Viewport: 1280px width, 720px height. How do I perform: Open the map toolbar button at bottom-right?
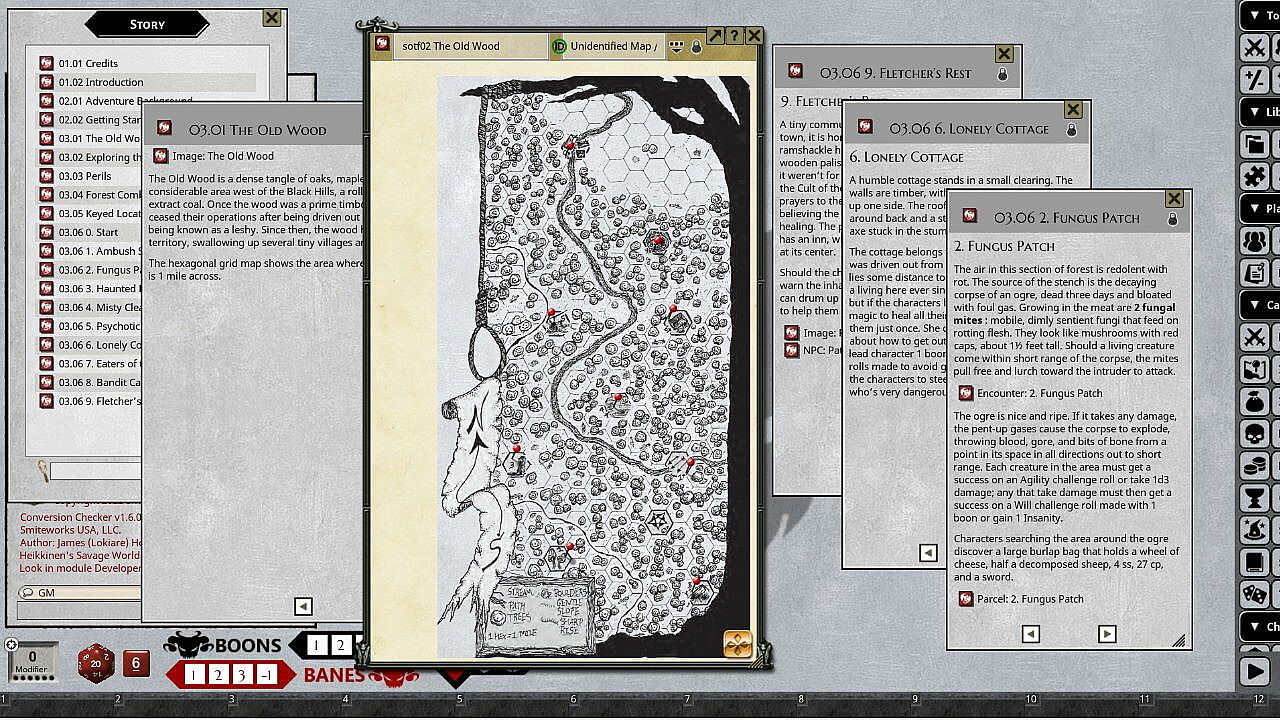[737, 643]
